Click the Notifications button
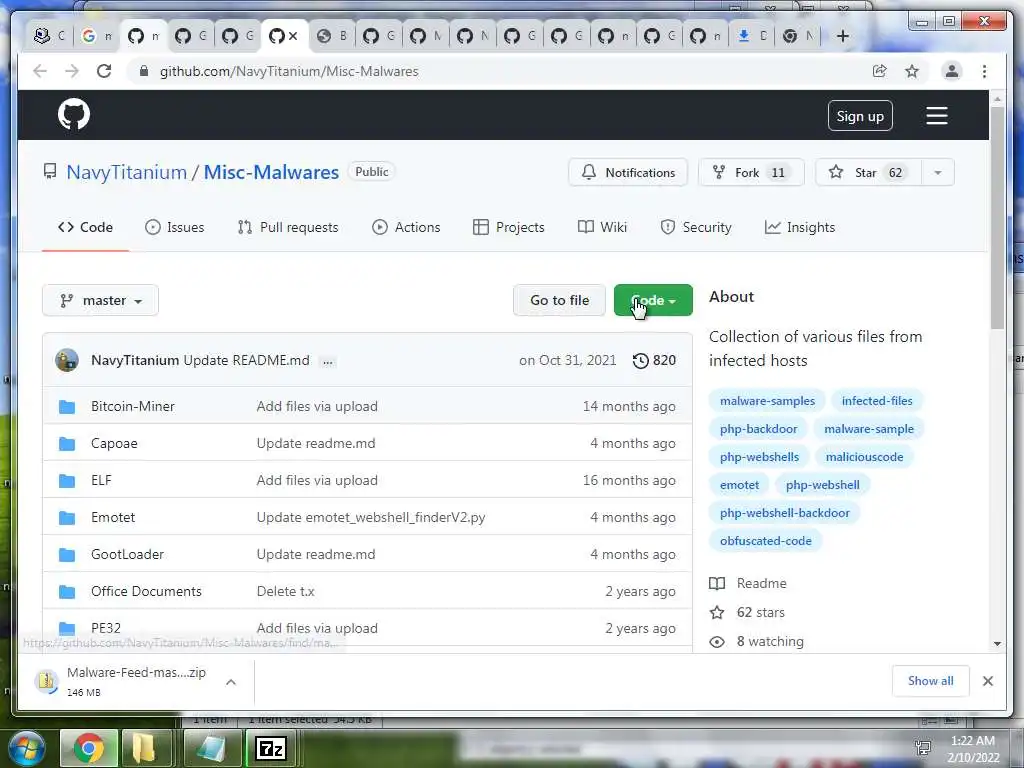 [628, 172]
